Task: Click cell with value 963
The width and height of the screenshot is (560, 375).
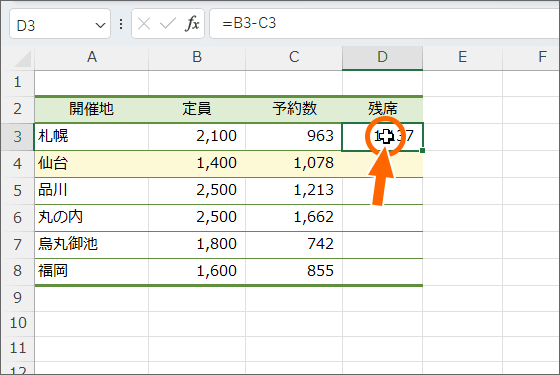Action: pyautogui.click(x=294, y=136)
